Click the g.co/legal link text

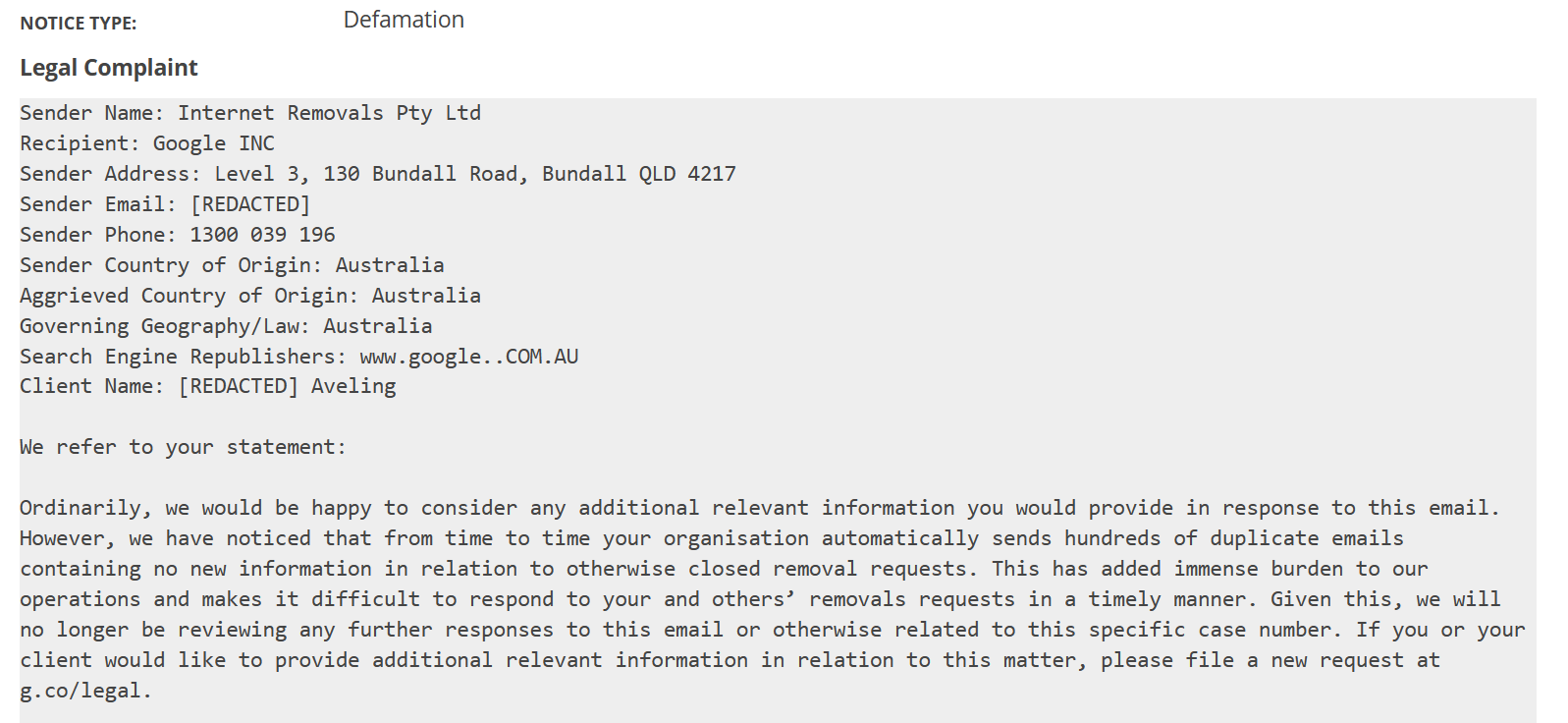coord(85,691)
